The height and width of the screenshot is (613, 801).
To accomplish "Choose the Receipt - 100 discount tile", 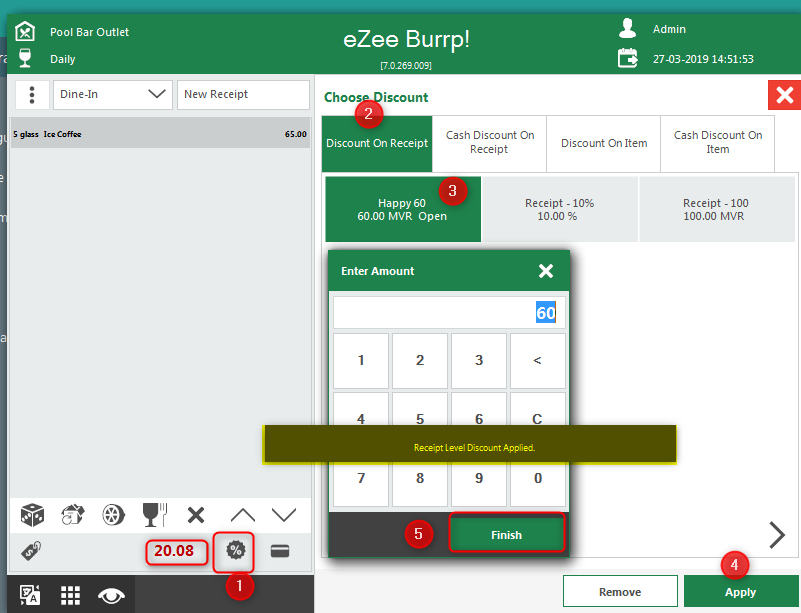I will click(716, 209).
